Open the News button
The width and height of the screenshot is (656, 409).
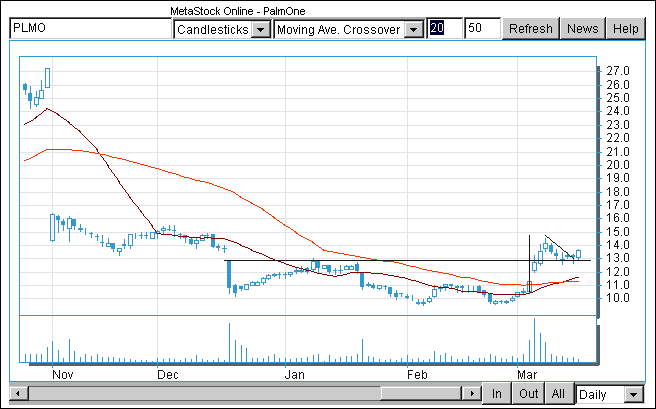[582, 28]
